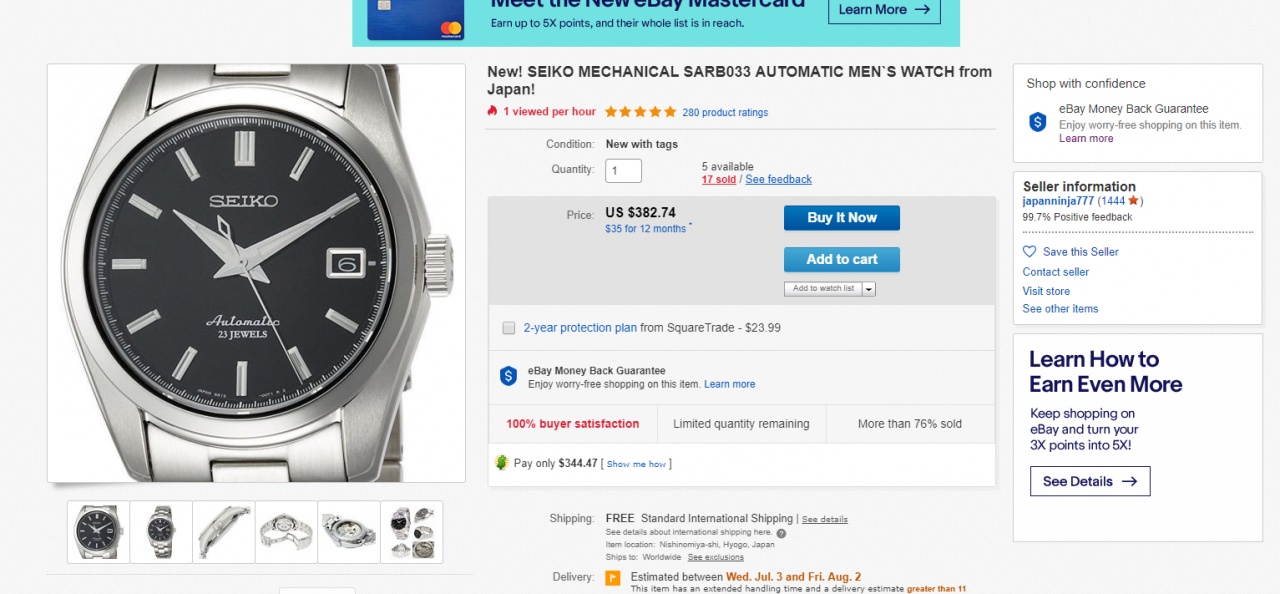The height and width of the screenshot is (594, 1280).
Task: Add the Seiko watch to cart
Action: coord(841,260)
